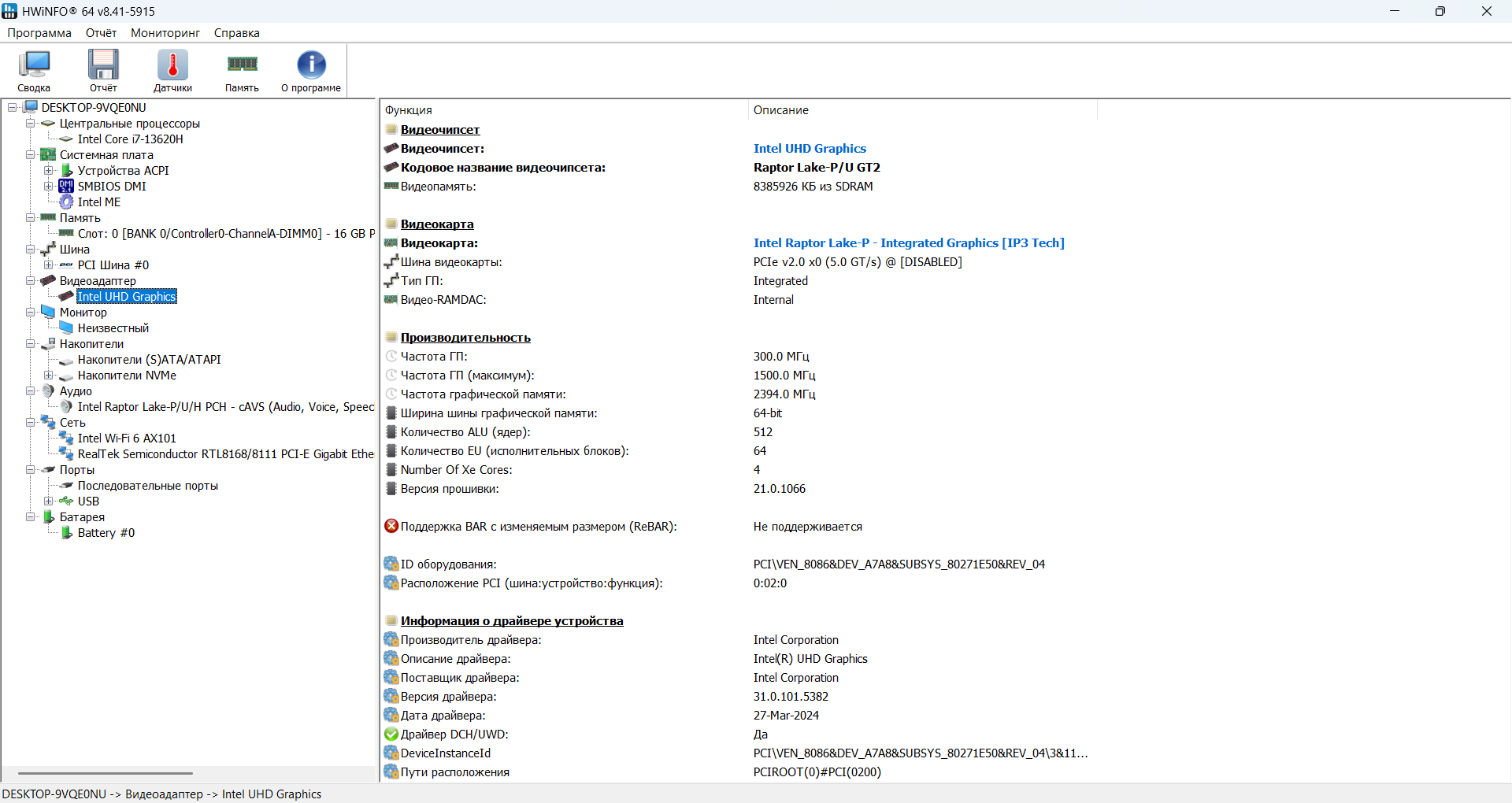The image size is (1512, 803).
Task: Click the memory icon beside Видеопамять
Action: 391,186
